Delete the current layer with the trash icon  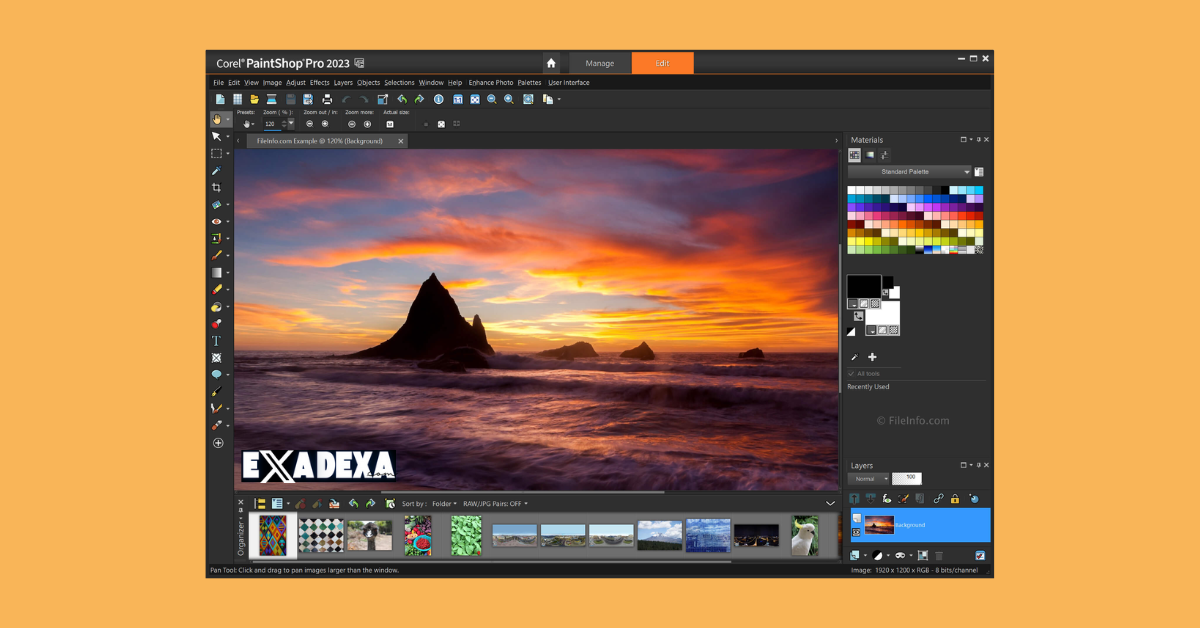pos(939,554)
